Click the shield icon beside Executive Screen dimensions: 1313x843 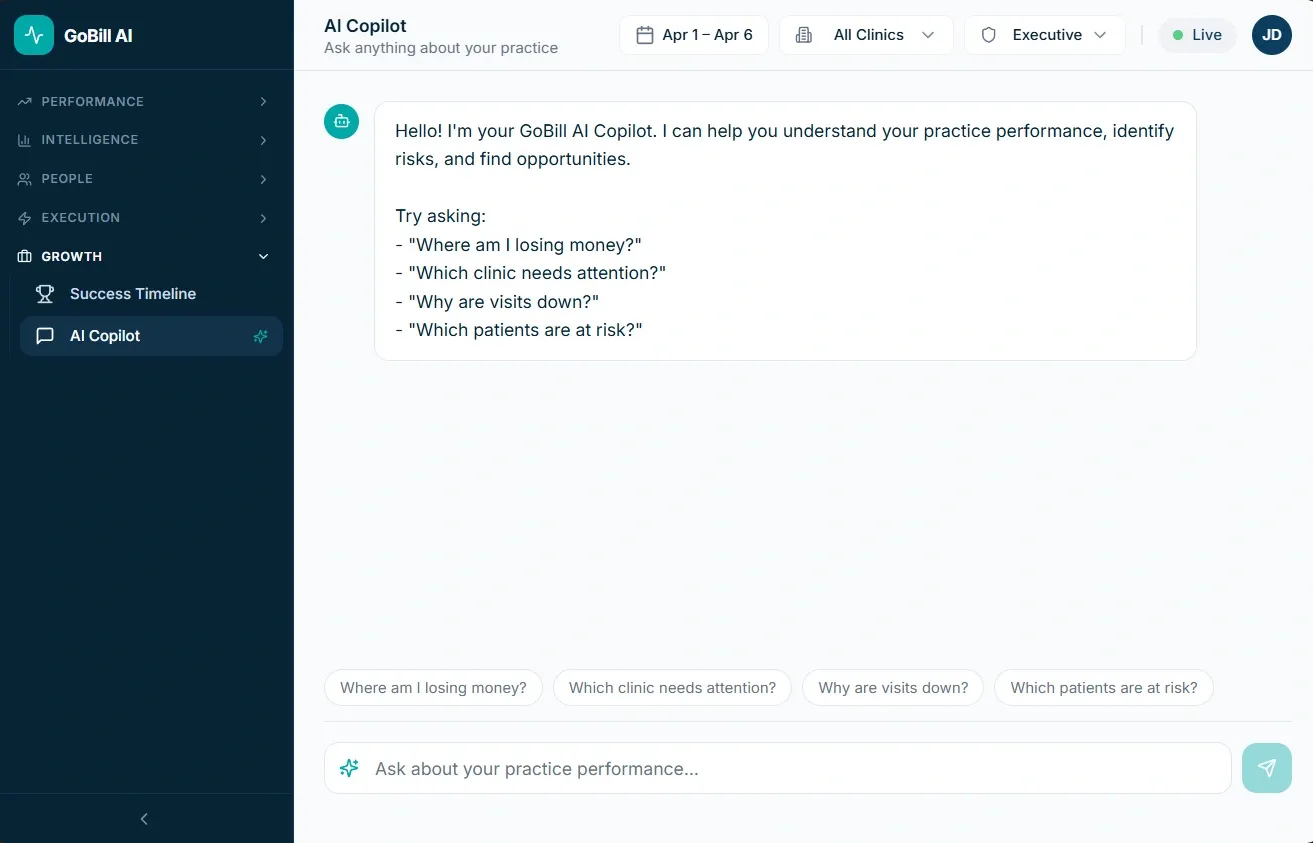point(989,35)
